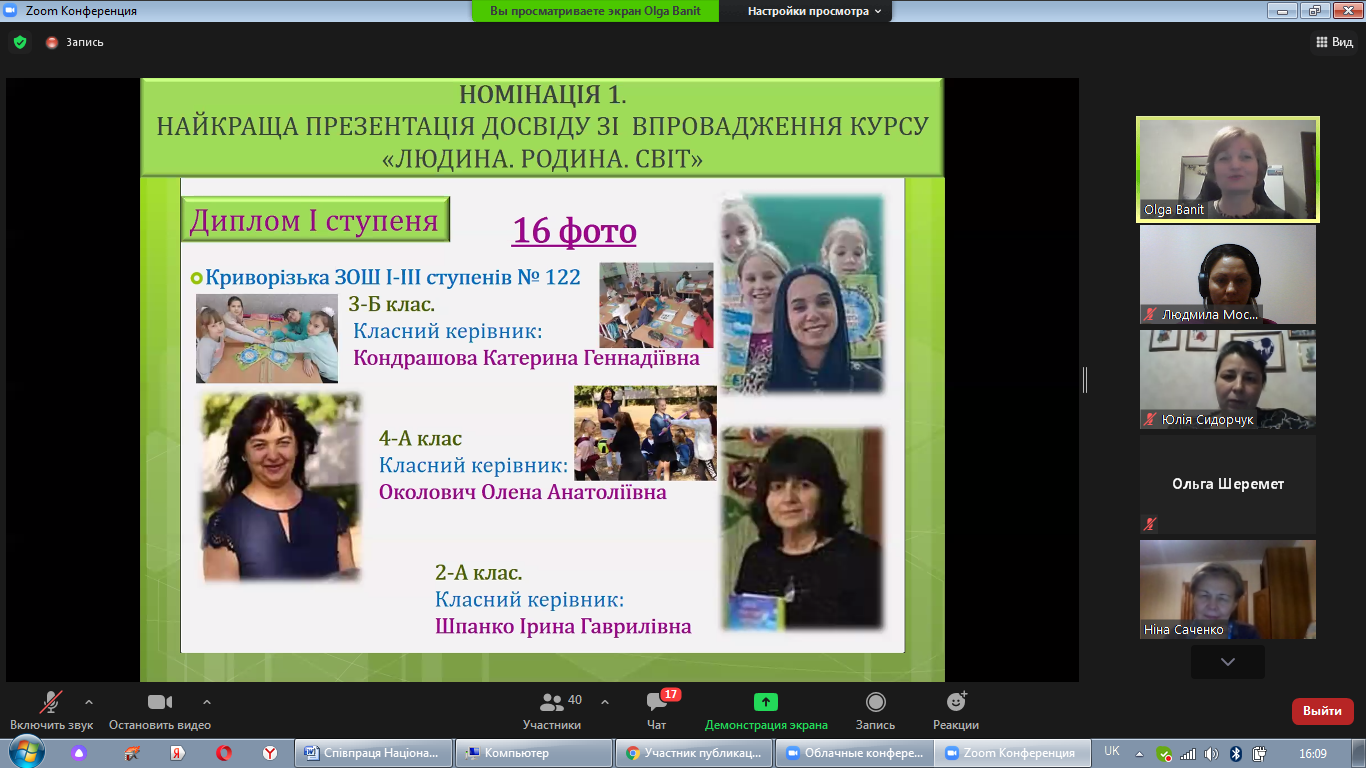Open the Reactions emoji icon
Image resolution: width=1366 pixels, height=768 pixels.
point(955,702)
